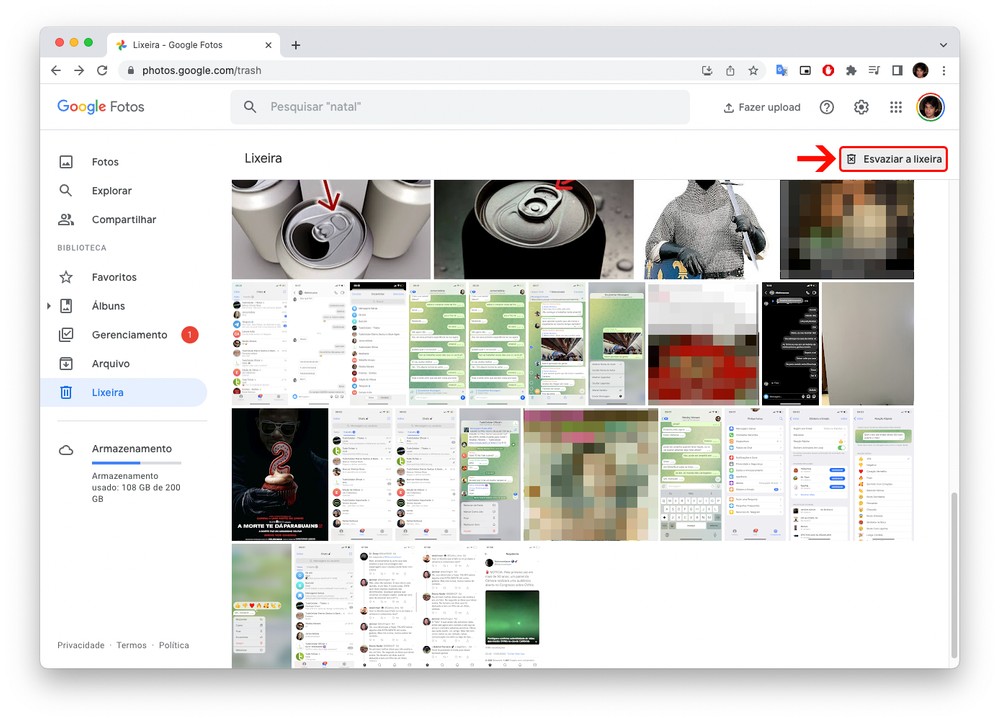
Task: Bookmark this page with the star icon
Action: pyautogui.click(x=753, y=71)
